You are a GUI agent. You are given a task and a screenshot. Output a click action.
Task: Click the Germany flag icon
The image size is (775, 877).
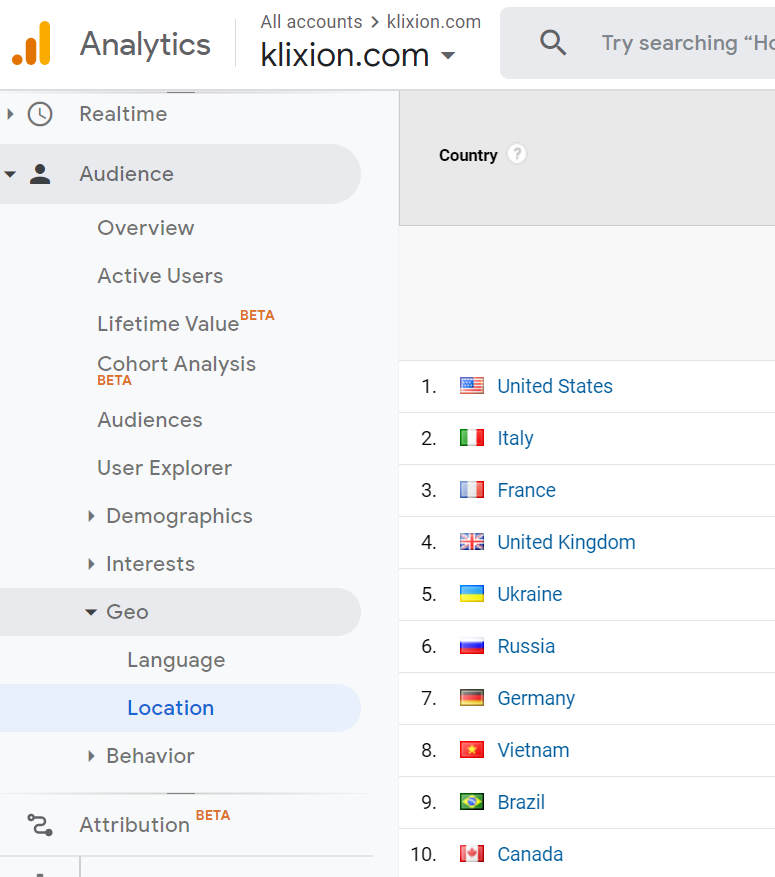(472, 698)
